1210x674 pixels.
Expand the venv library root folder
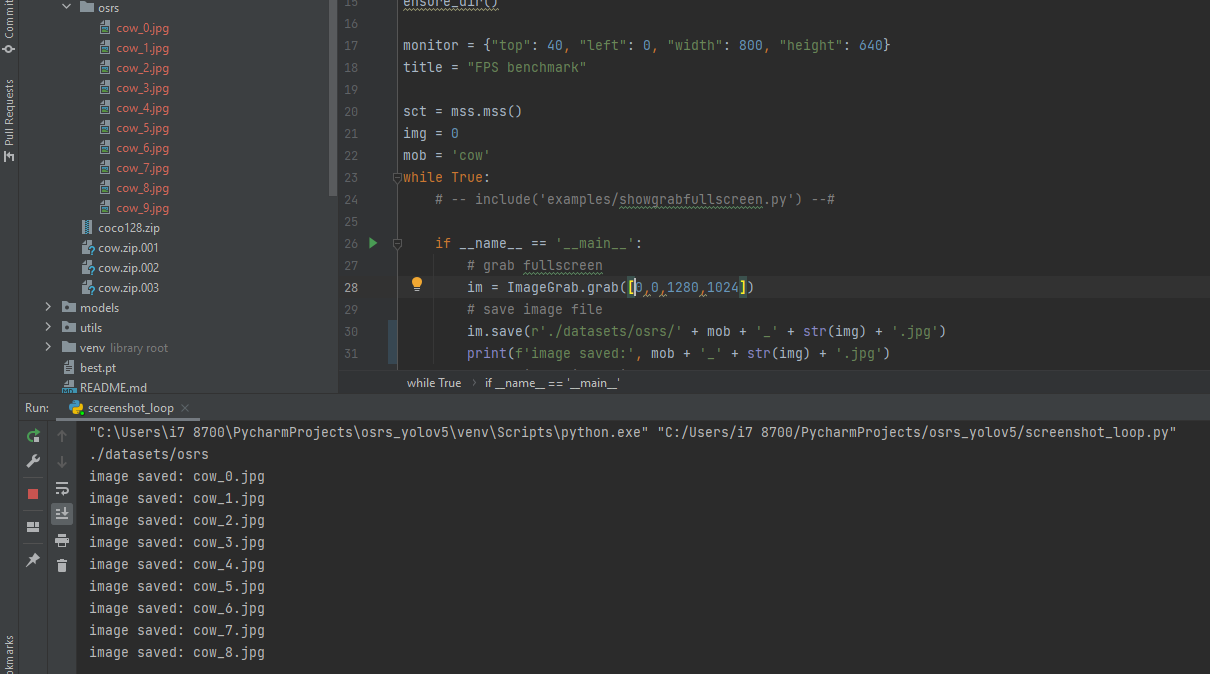[x=48, y=347]
